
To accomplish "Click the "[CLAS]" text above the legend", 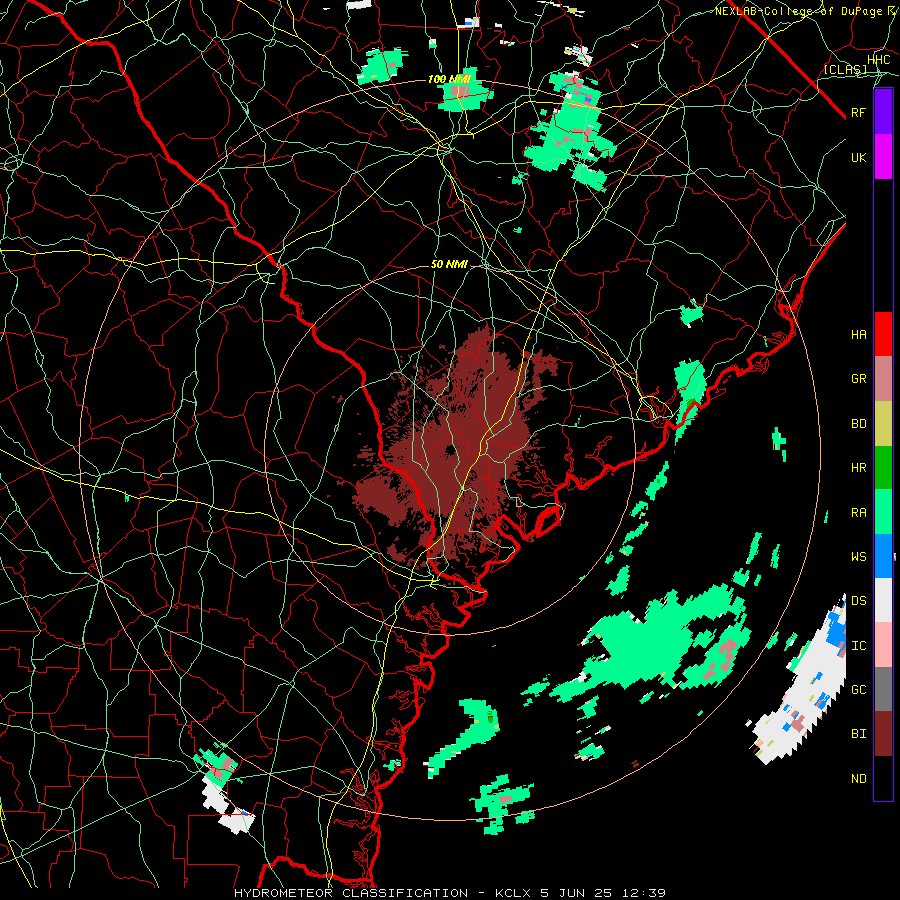I will [x=845, y=69].
